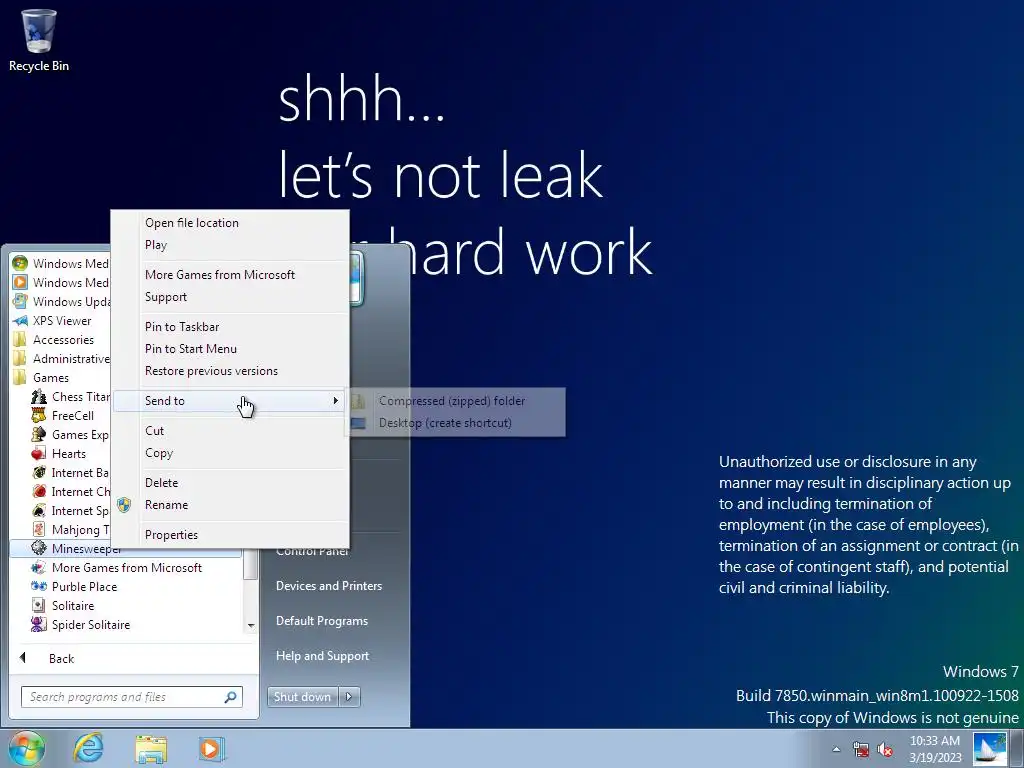Select Restore previous versions
Viewport: 1024px width, 768px height.
coord(212,371)
